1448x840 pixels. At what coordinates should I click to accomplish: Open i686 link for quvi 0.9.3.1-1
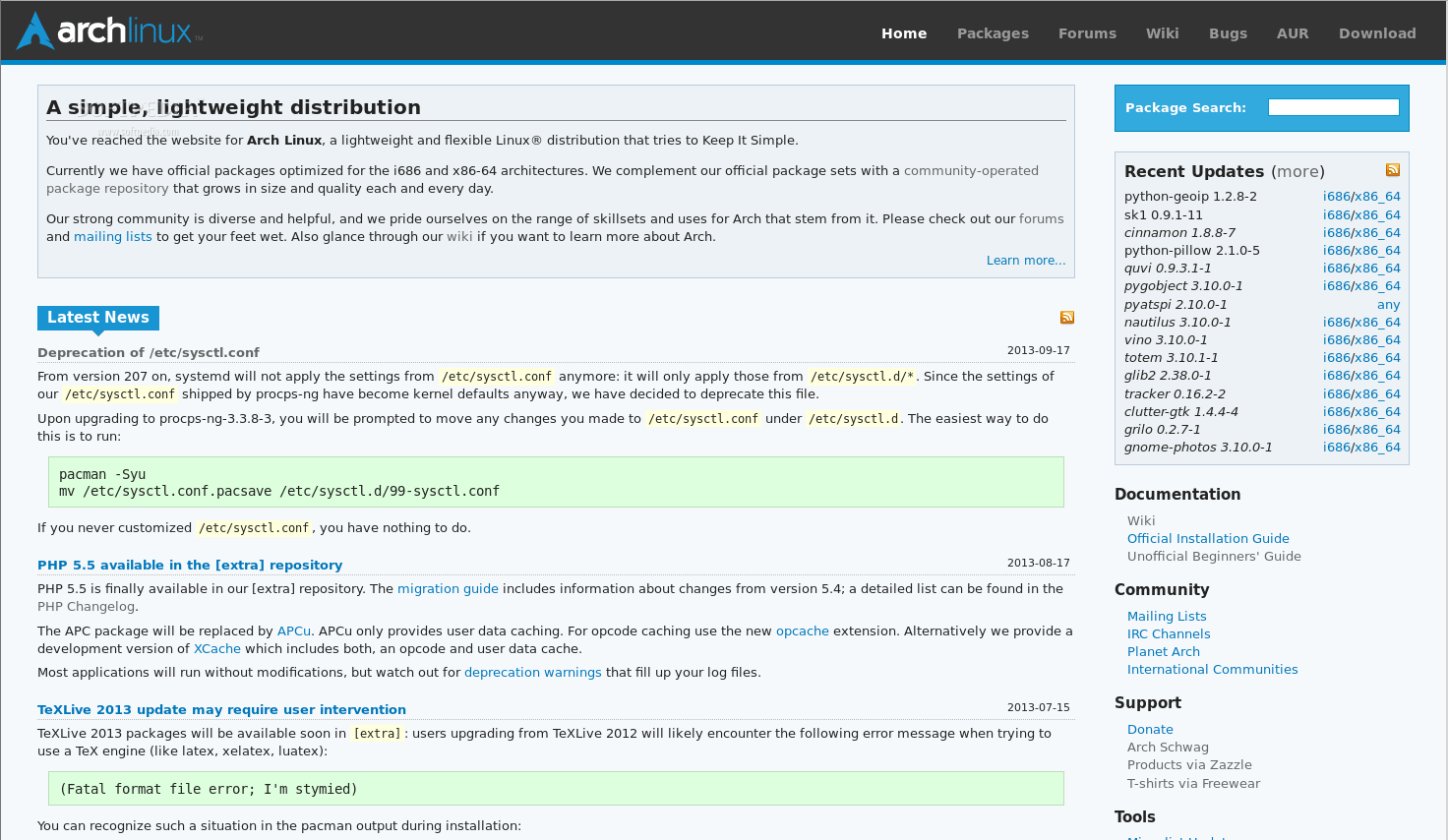pos(1336,269)
